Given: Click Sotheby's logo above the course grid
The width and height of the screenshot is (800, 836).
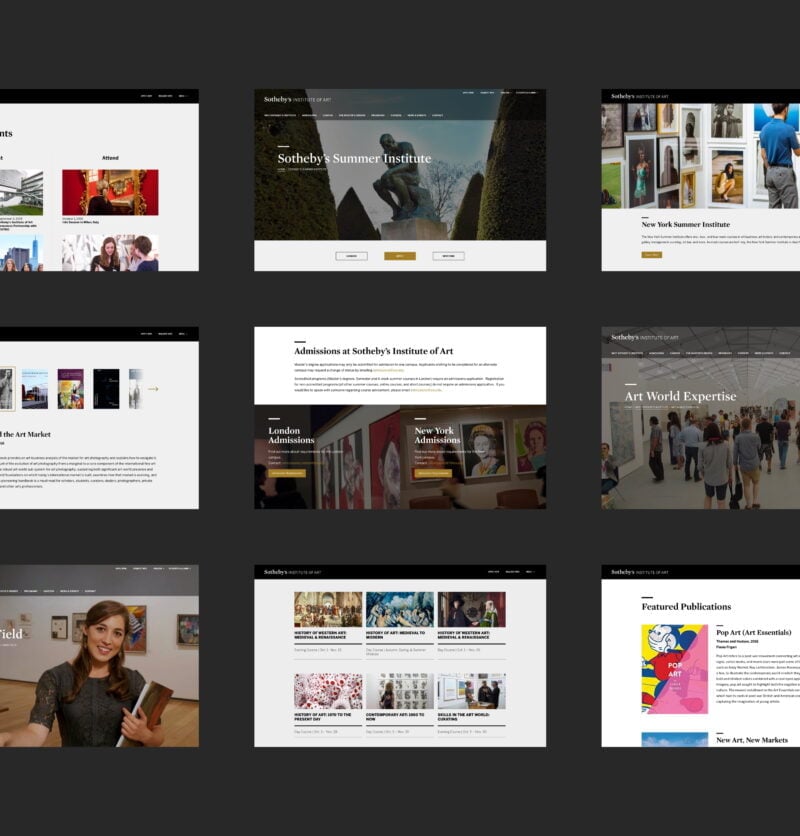Looking at the screenshot, I should (292, 572).
